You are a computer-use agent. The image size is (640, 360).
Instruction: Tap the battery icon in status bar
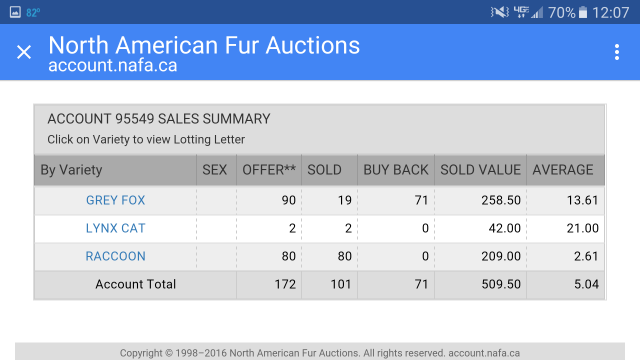[583, 13]
